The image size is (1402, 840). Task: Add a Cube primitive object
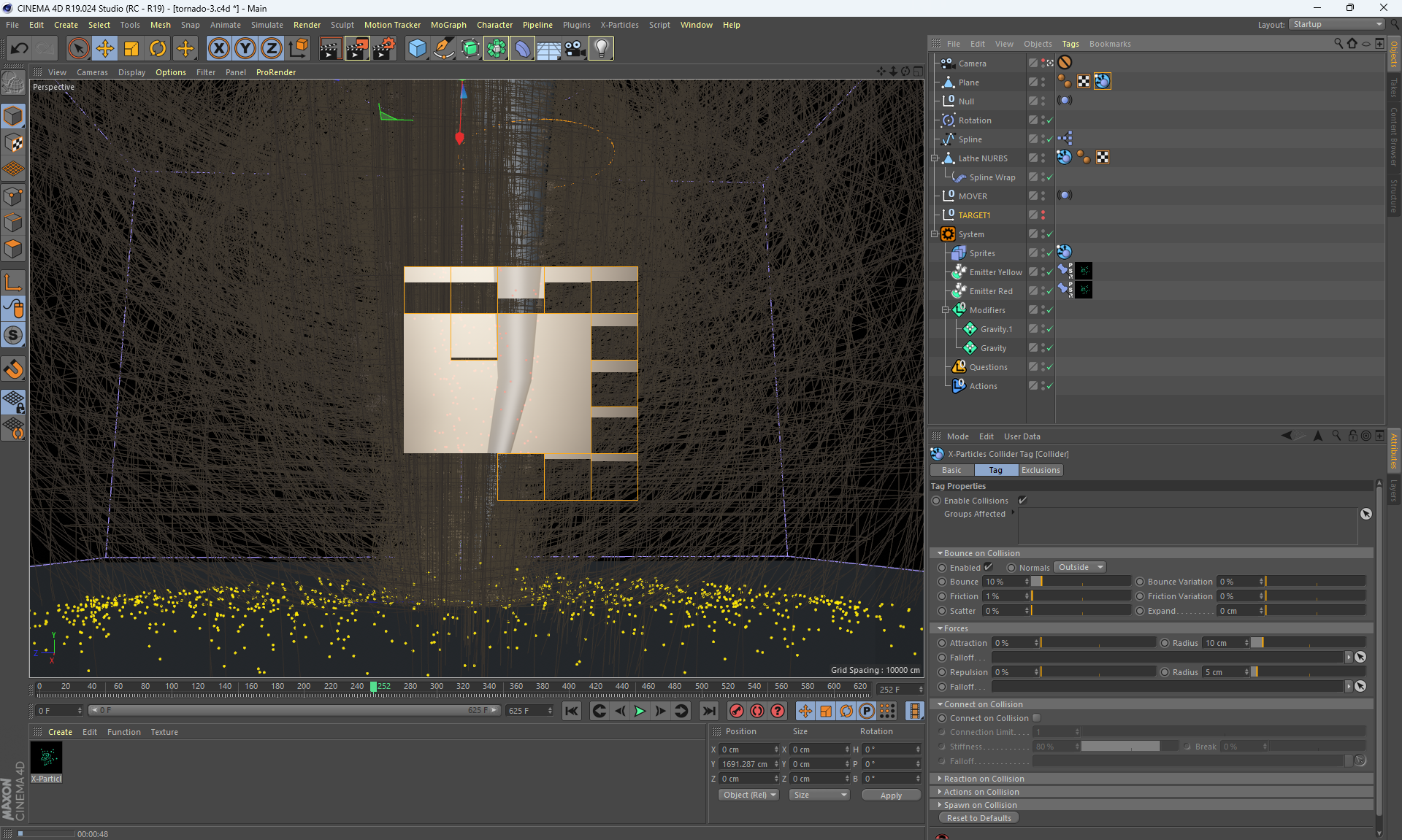click(417, 49)
